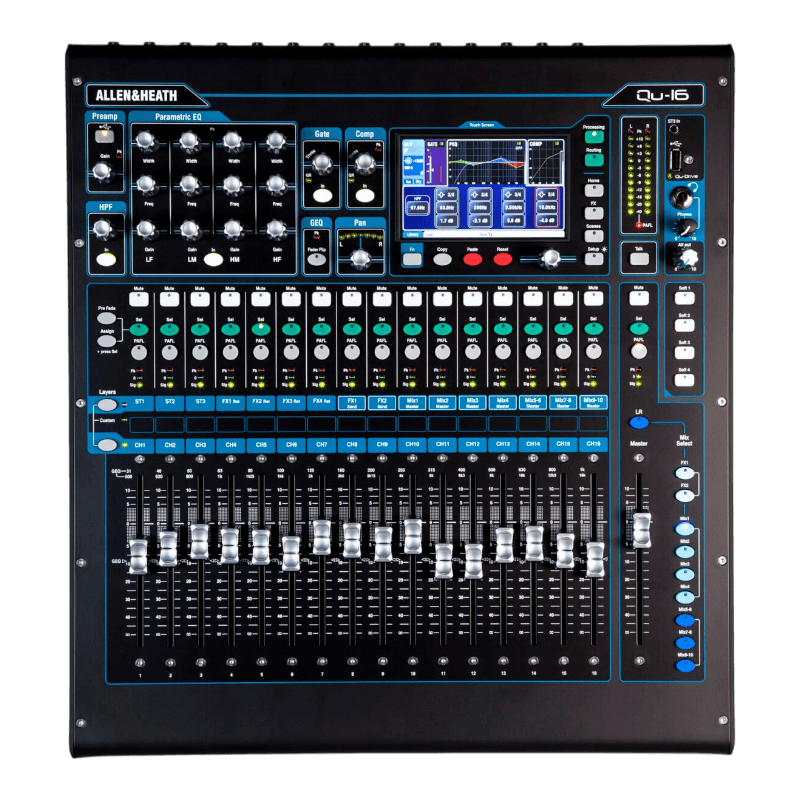Select the lower Layers key for CH1 layer
The height and width of the screenshot is (800, 800).
click(x=107, y=445)
